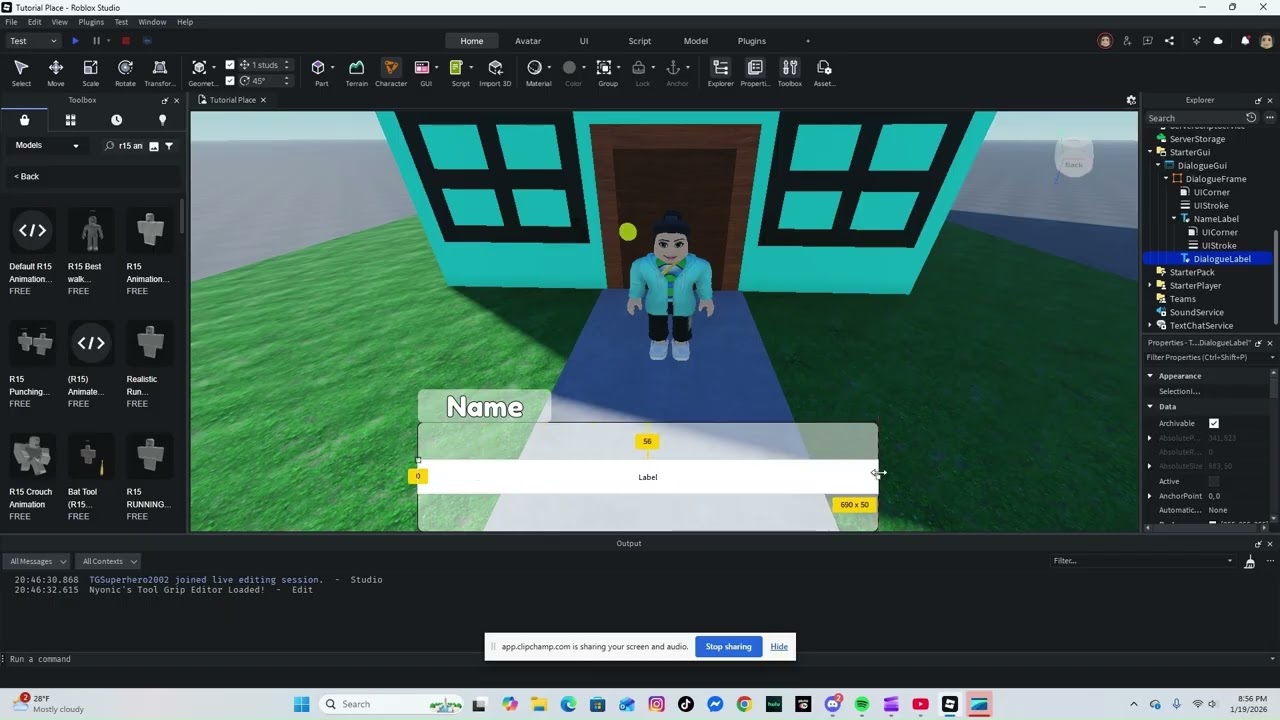The height and width of the screenshot is (720, 1280).
Task: Toggle the move snapping studs checkbox
Action: click(x=230, y=65)
